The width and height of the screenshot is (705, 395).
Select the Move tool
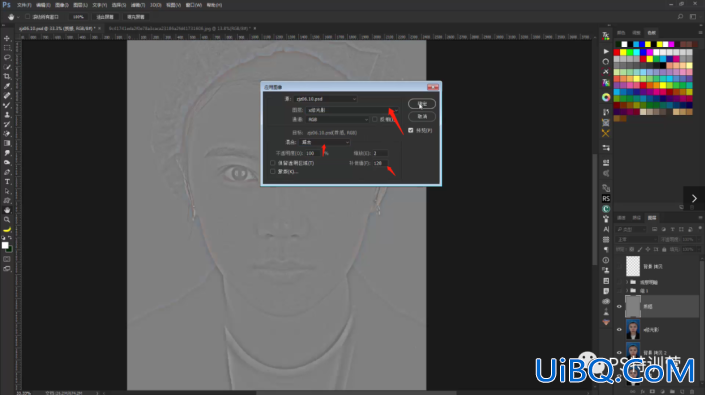(x=7, y=38)
